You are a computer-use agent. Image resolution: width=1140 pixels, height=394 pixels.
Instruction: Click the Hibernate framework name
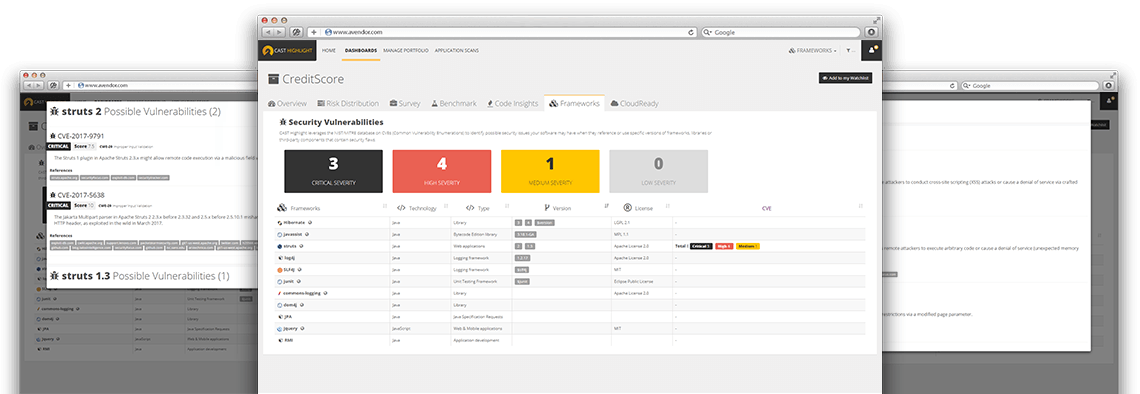(x=294, y=222)
